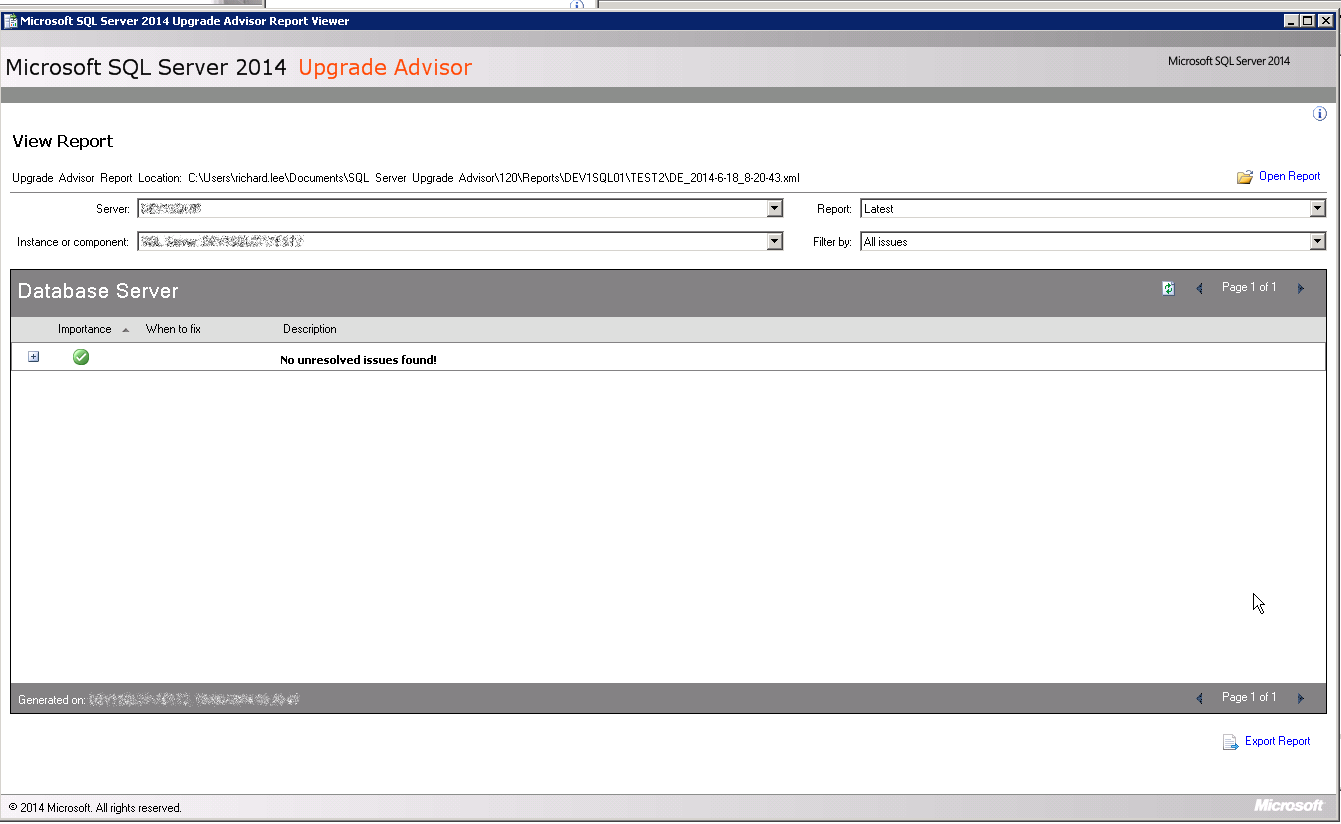Maximize the Report Viewer window
This screenshot has height=824, width=1341.
tap(1308, 20)
